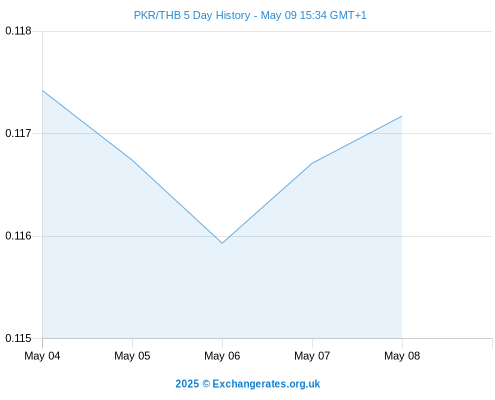Click the 0.117 y-axis label
The image size is (495, 400).
point(18,133)
